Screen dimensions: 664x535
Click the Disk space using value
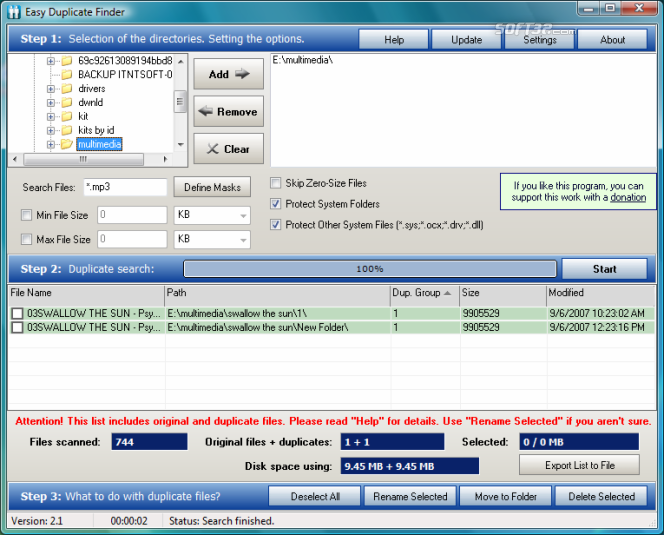409,466
